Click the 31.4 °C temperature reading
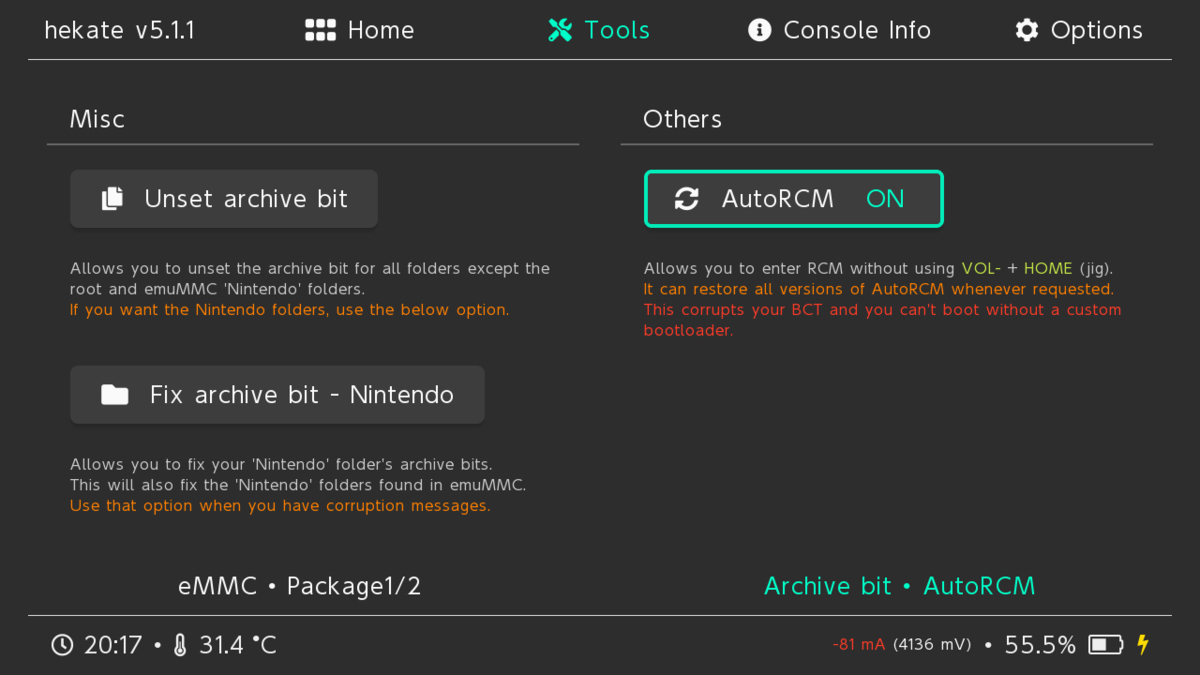The image size is (1200, 675). (238, 645)
